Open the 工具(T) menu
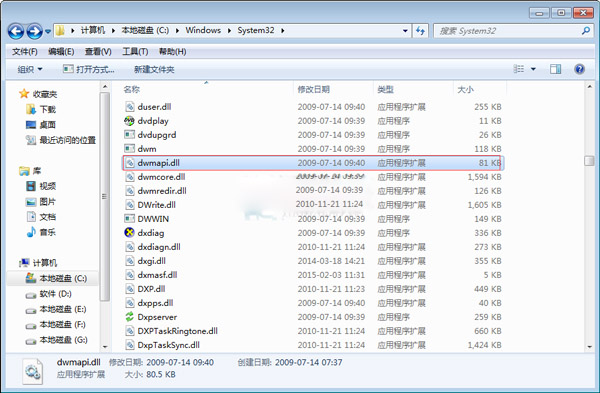Screen dimensions: 600x393 tap(135, 51)
